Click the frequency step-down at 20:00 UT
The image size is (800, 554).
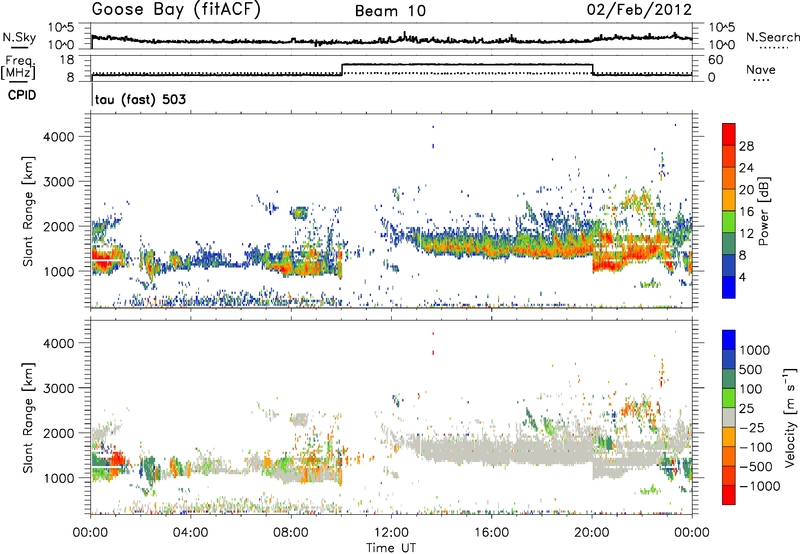(592, 69)
